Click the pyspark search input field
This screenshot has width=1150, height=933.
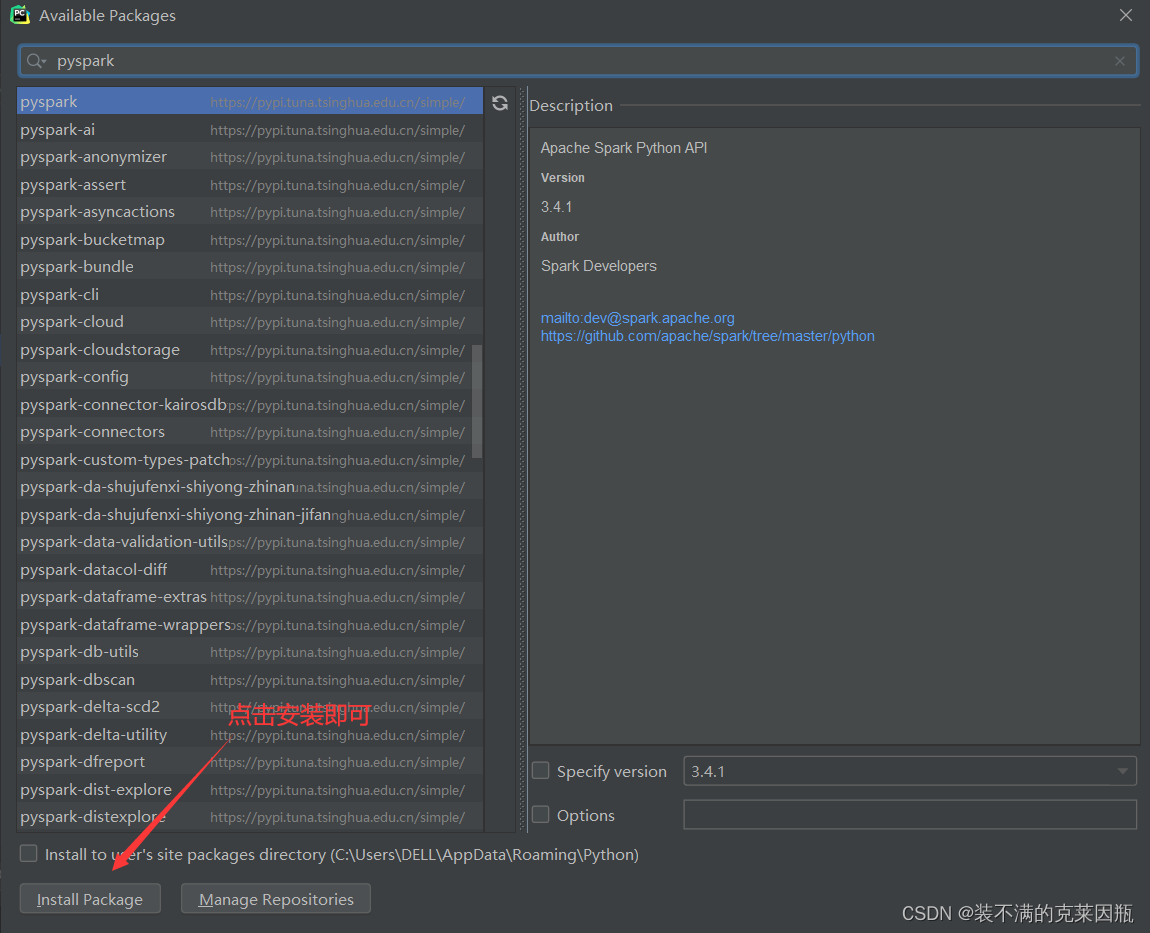coord(578,61)
